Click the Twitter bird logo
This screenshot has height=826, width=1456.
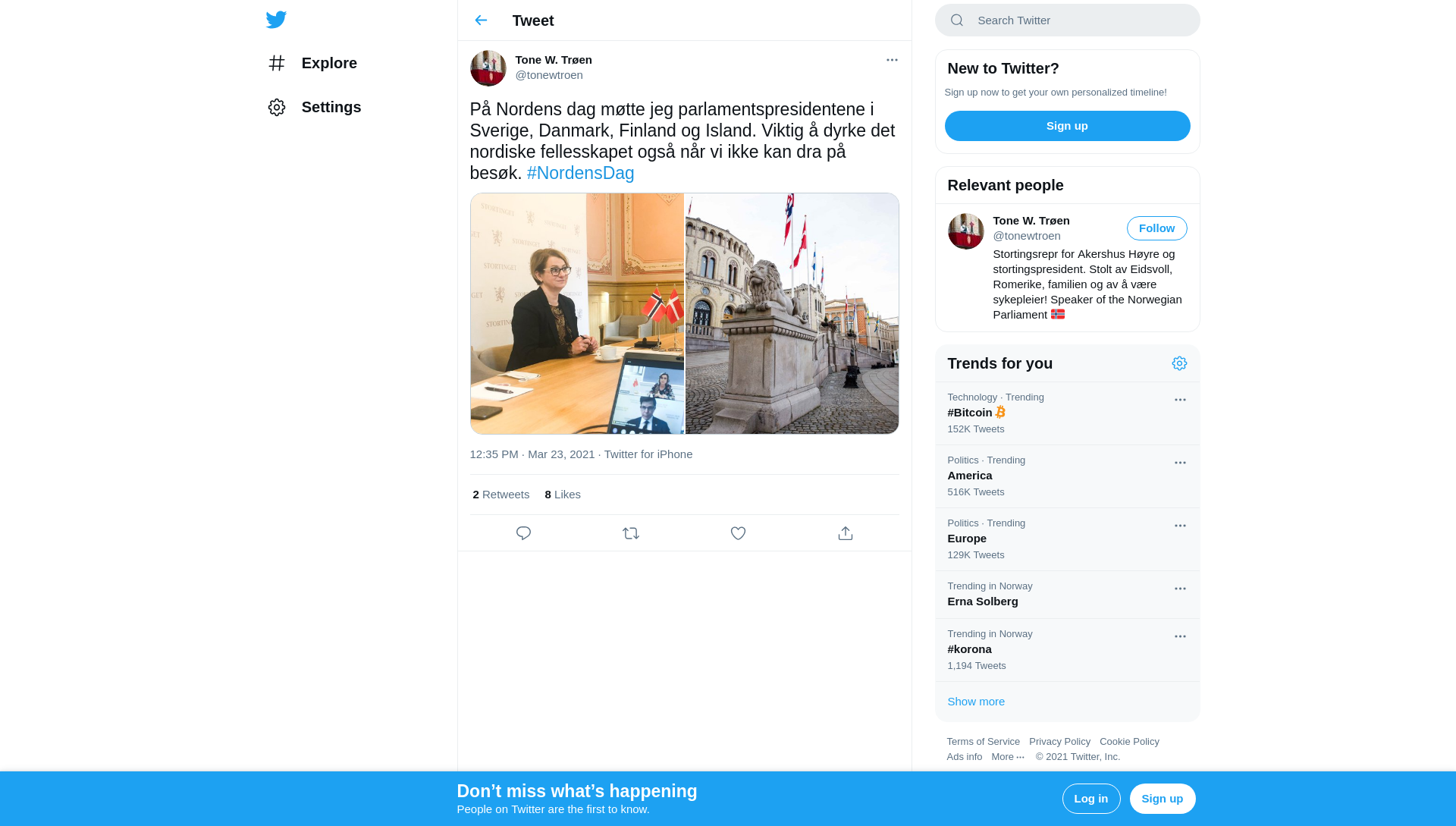(x=276, y=20)
